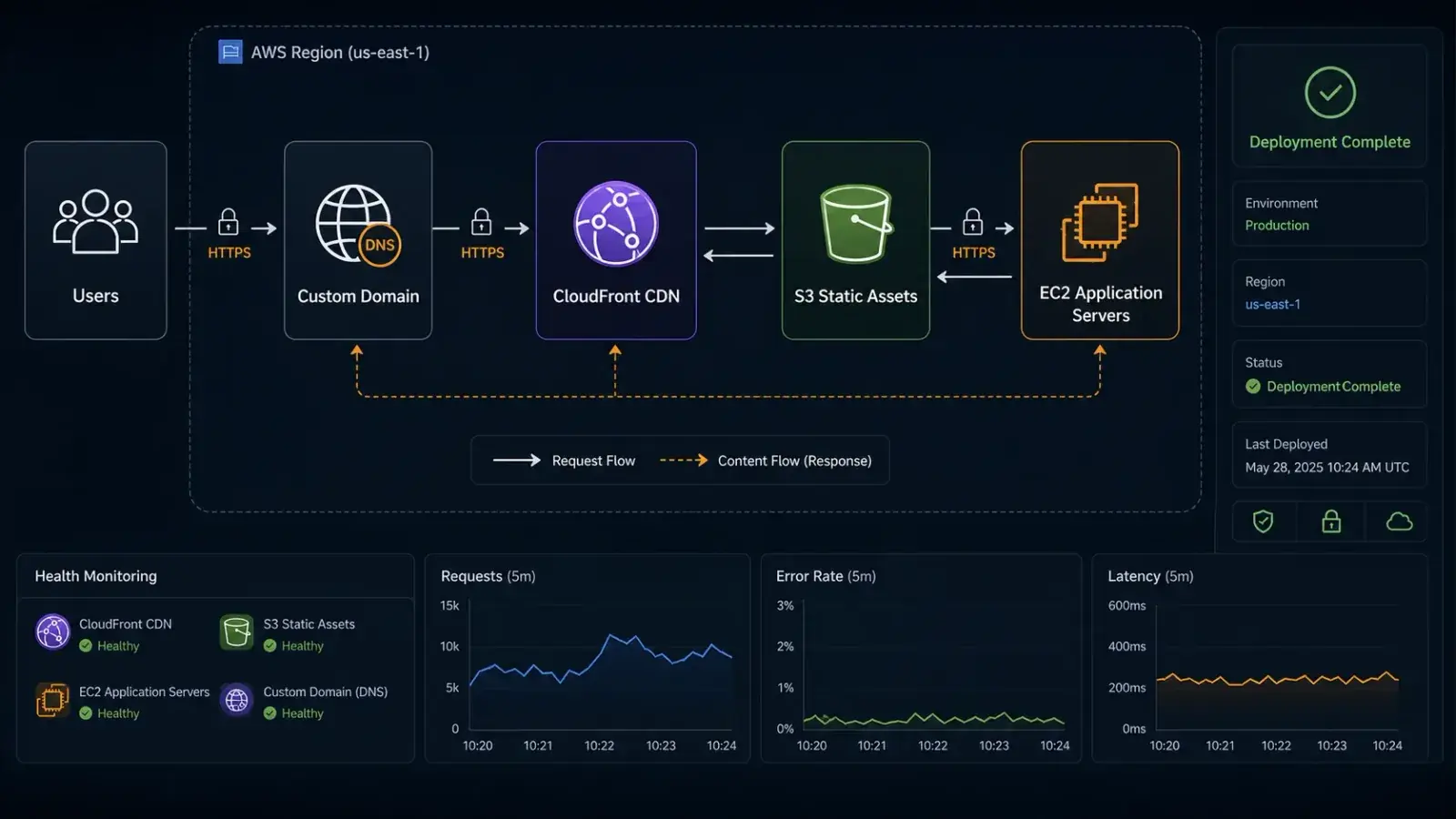Click the Deployment Complete title in sidebar
The height and width of the screenshot is (819, 1456).
point(1330,142)
